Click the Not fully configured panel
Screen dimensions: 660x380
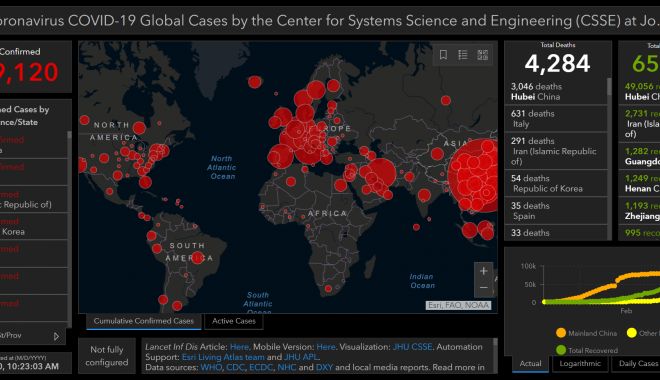(106, 356)
